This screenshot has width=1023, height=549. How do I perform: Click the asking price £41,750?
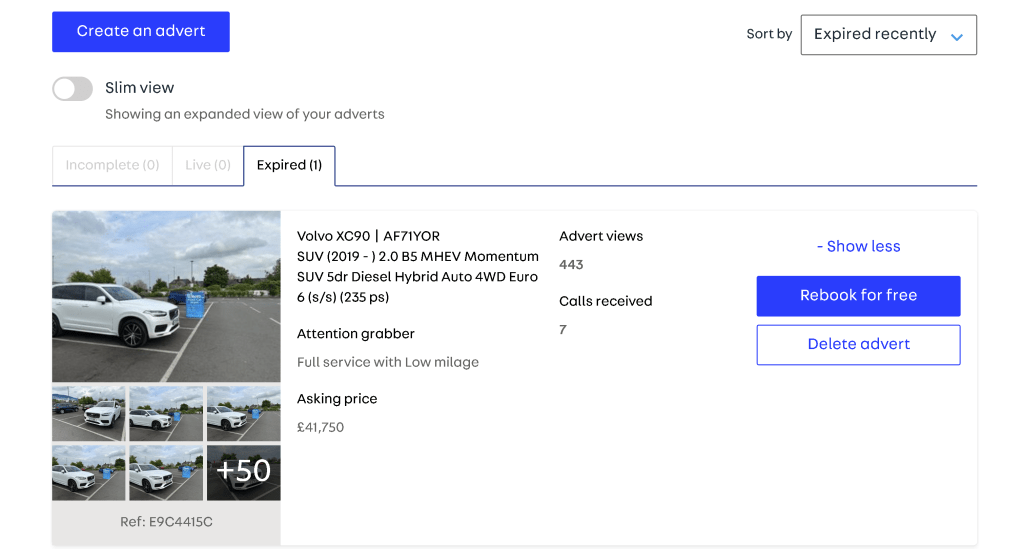[x=320, y=427]
